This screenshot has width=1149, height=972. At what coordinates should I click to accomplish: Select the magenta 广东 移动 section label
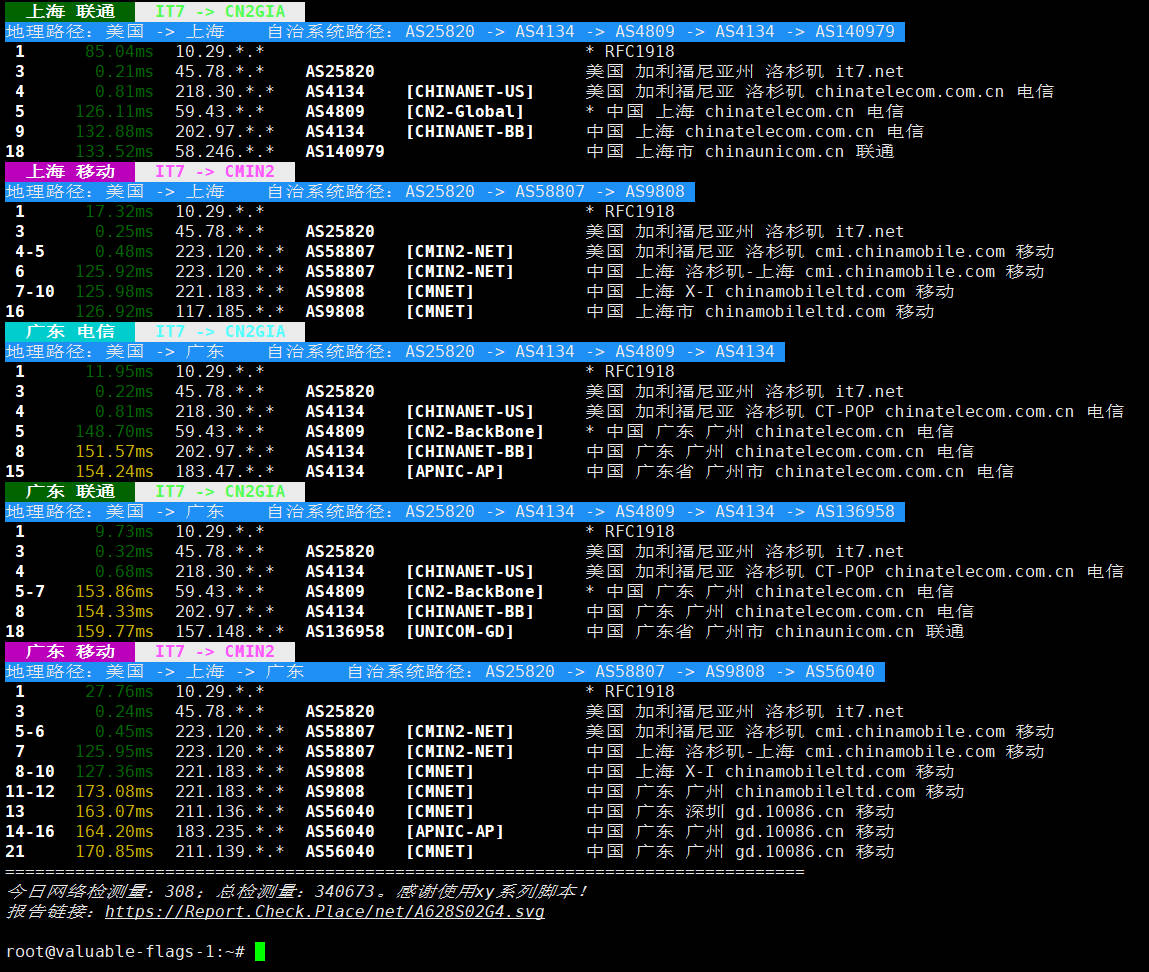click(70, 651)
